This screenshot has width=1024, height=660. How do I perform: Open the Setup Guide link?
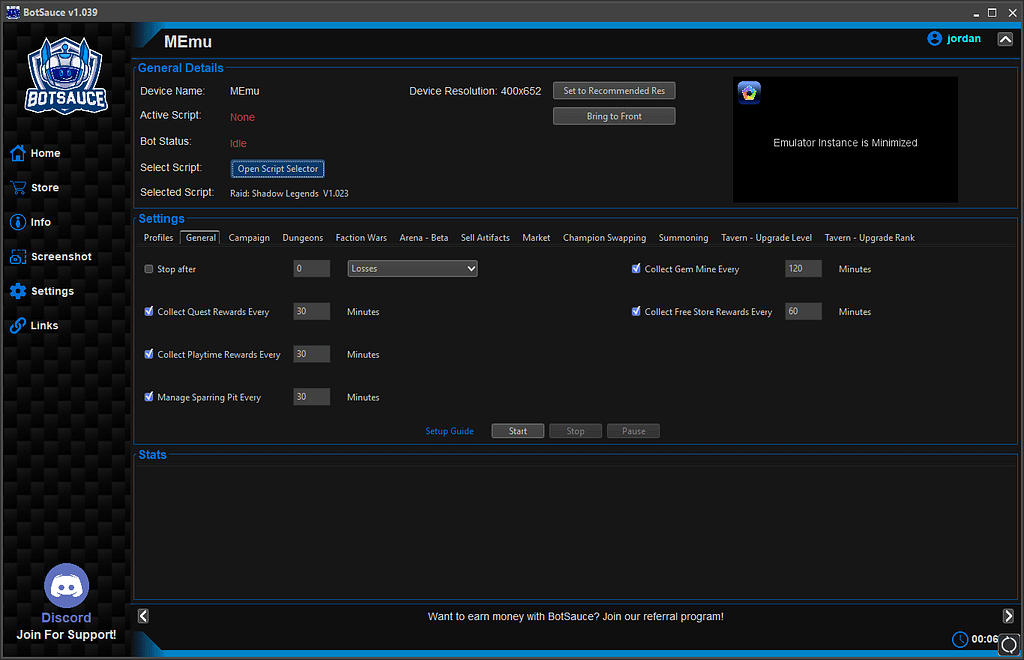point(449,430)
